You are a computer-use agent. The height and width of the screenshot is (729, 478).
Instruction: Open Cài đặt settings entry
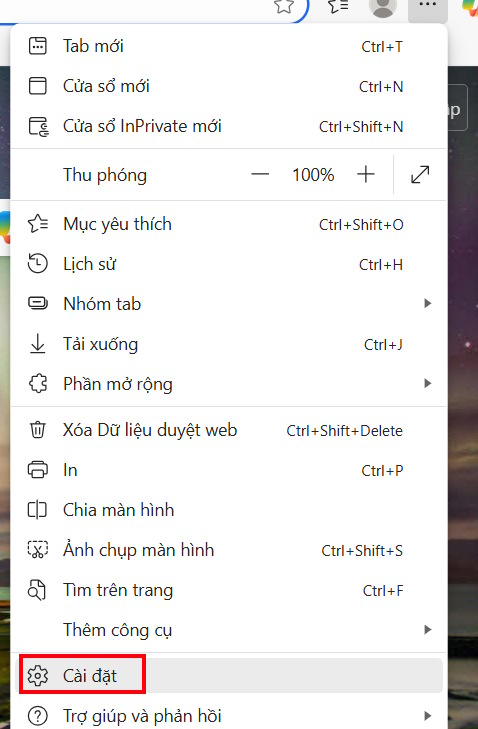click(228, 676)
